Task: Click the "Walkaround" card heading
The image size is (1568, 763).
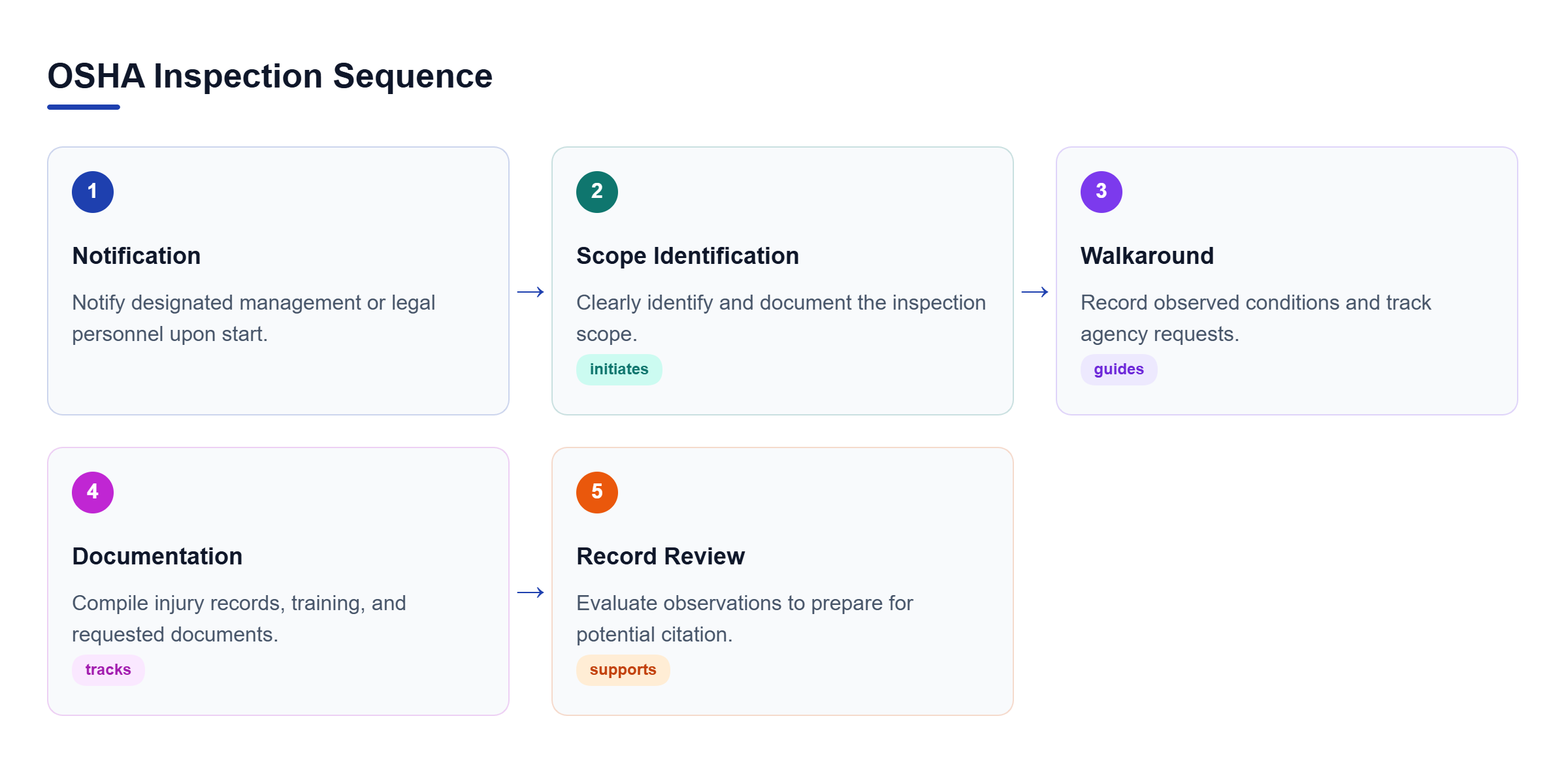Action: (x=1147, y=256)
